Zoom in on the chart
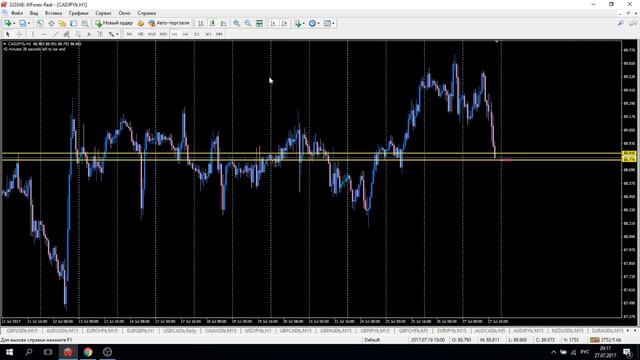The width and height of the screenshot is (640, 360). pyautogui.click(x=236, y=23)
